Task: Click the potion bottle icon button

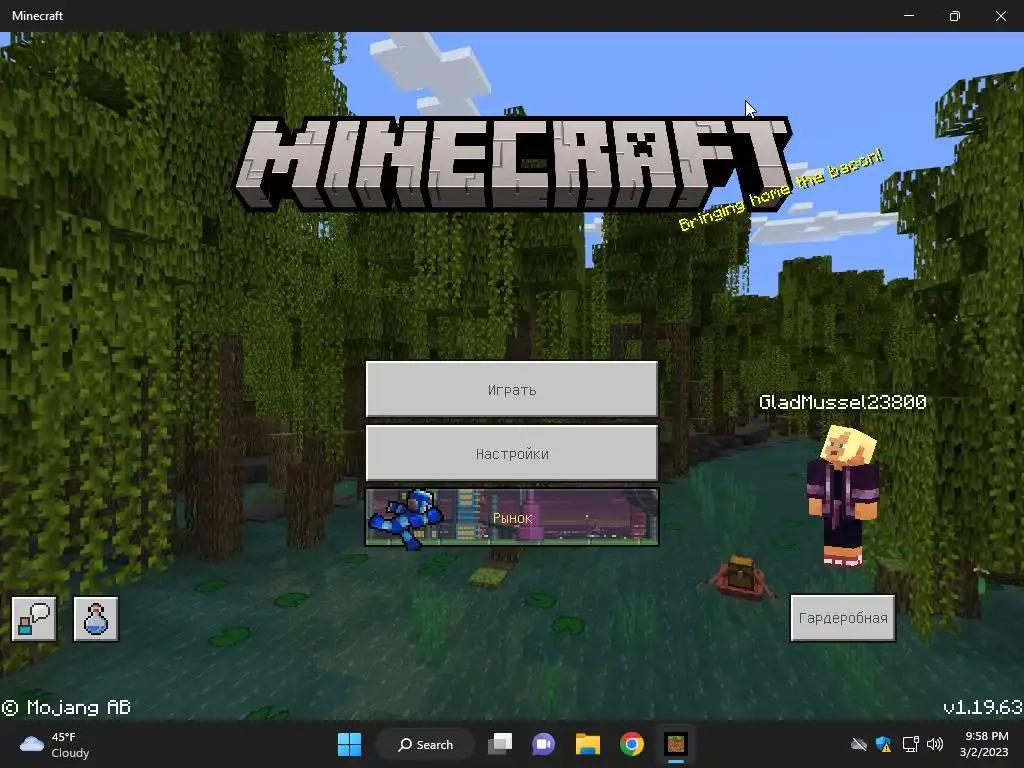Action: point(96,618)
